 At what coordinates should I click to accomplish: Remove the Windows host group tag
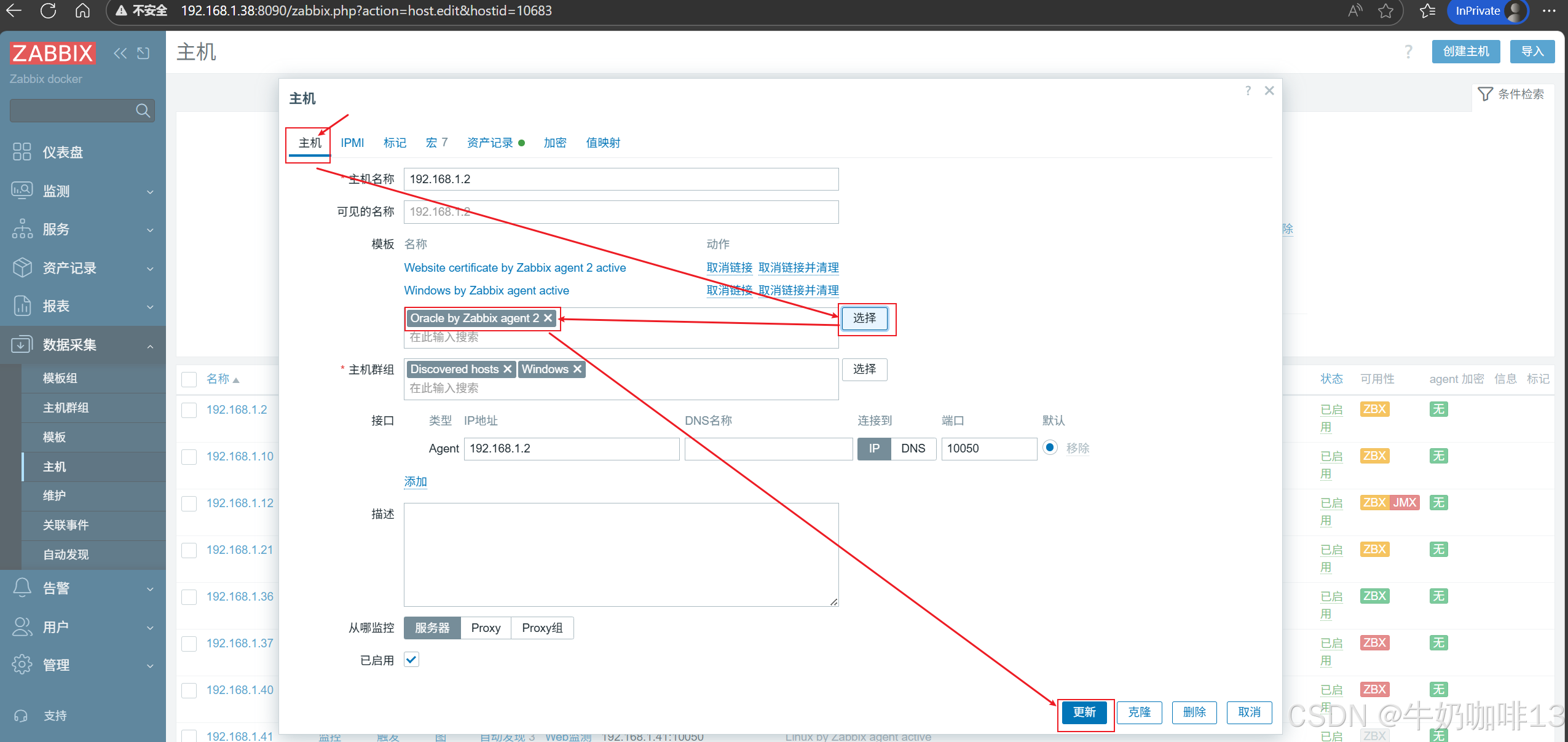coord(577,369)
